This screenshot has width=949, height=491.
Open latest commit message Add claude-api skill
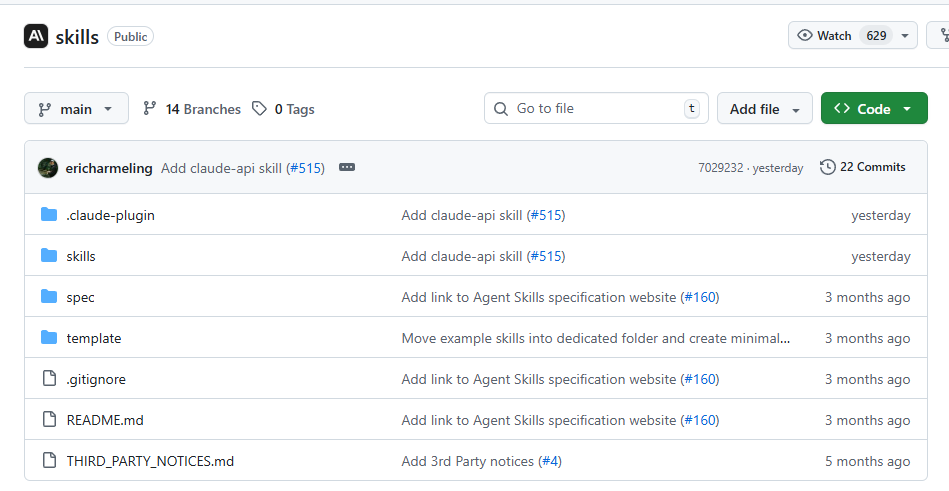click(x=222, y=168)
